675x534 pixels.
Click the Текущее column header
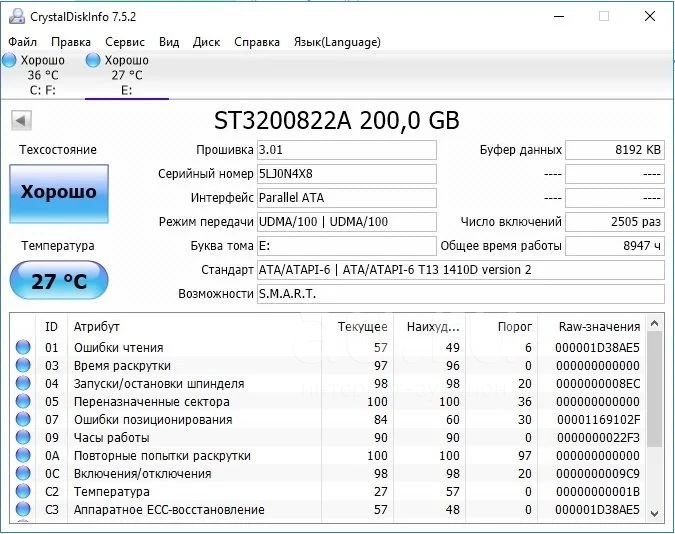[357, 327]
